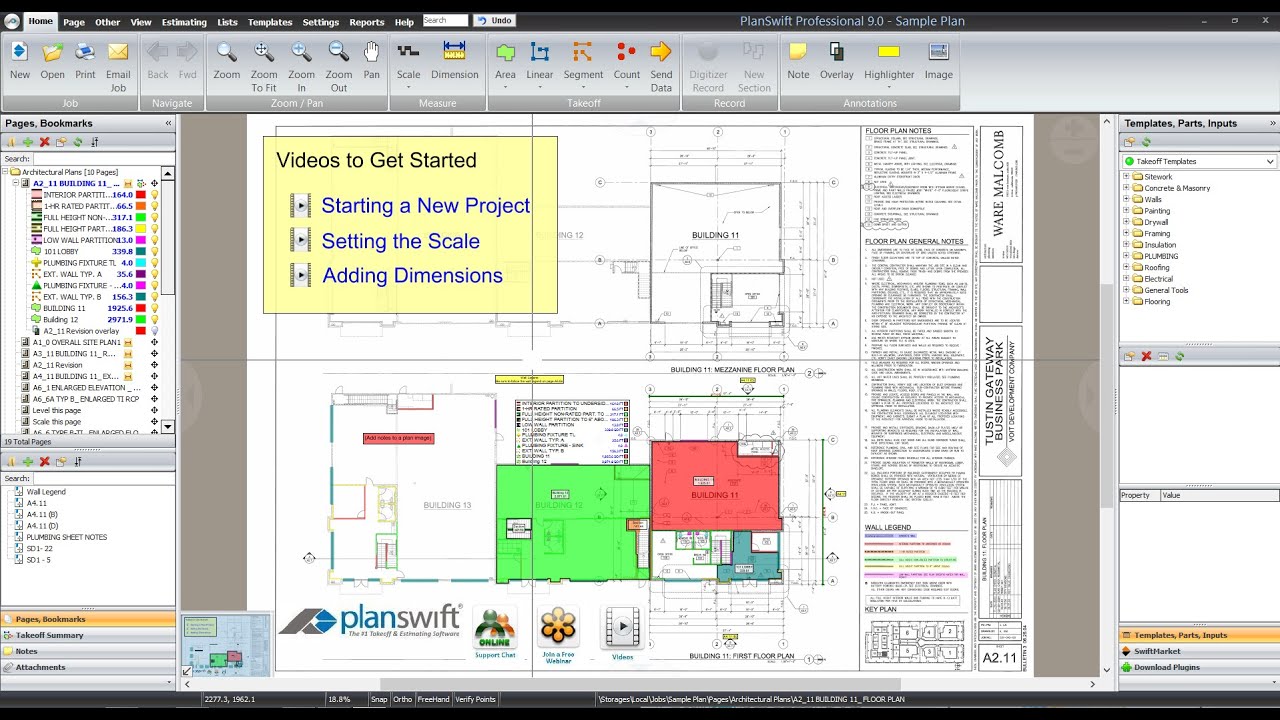Click the Videos film icon
The height and width of the screenshot is (720, 1280).
pos(622,628)
